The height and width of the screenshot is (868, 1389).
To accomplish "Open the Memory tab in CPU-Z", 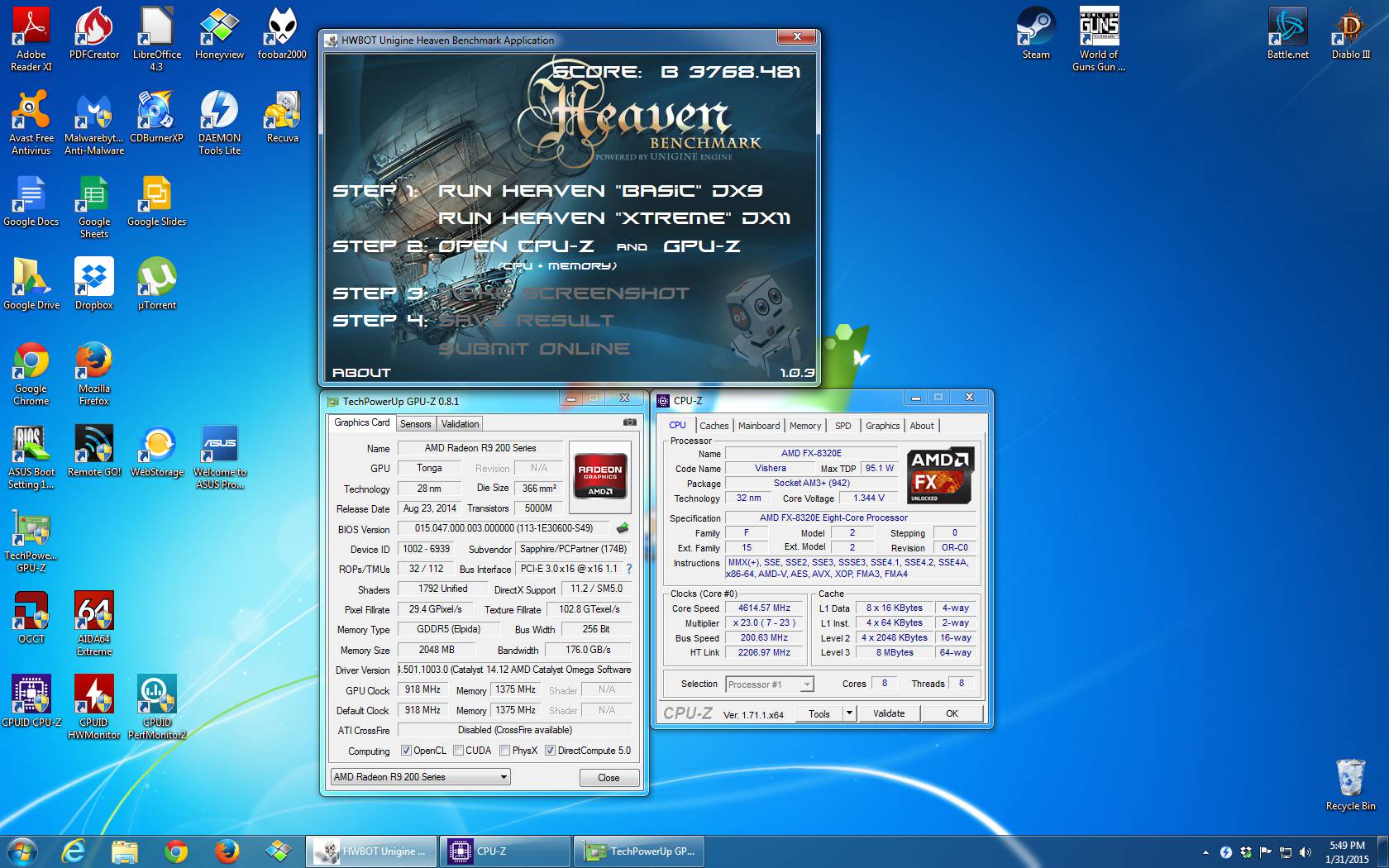I will (x=805, y=426).
